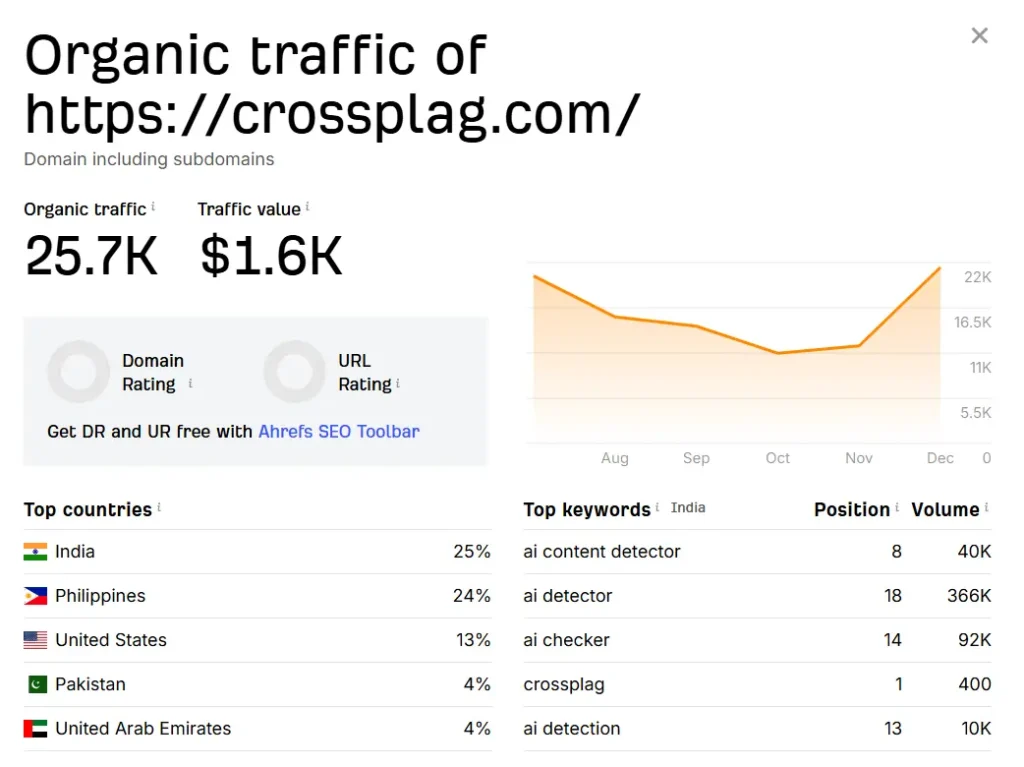Image resolution: width=1024 pixels, height=767 pixels.
Task: Click the info icon beside Organic traffic
Action: 154,207
